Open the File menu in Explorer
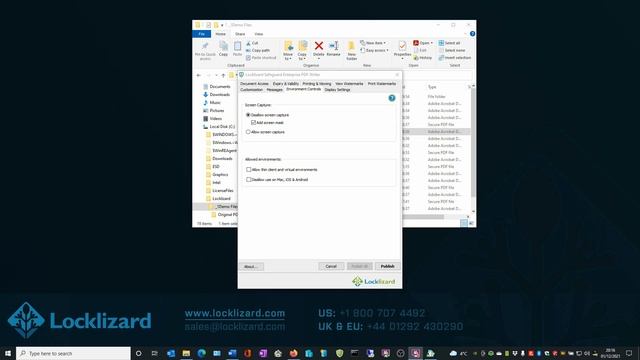The image size is (640, 360). pos(202,34)
